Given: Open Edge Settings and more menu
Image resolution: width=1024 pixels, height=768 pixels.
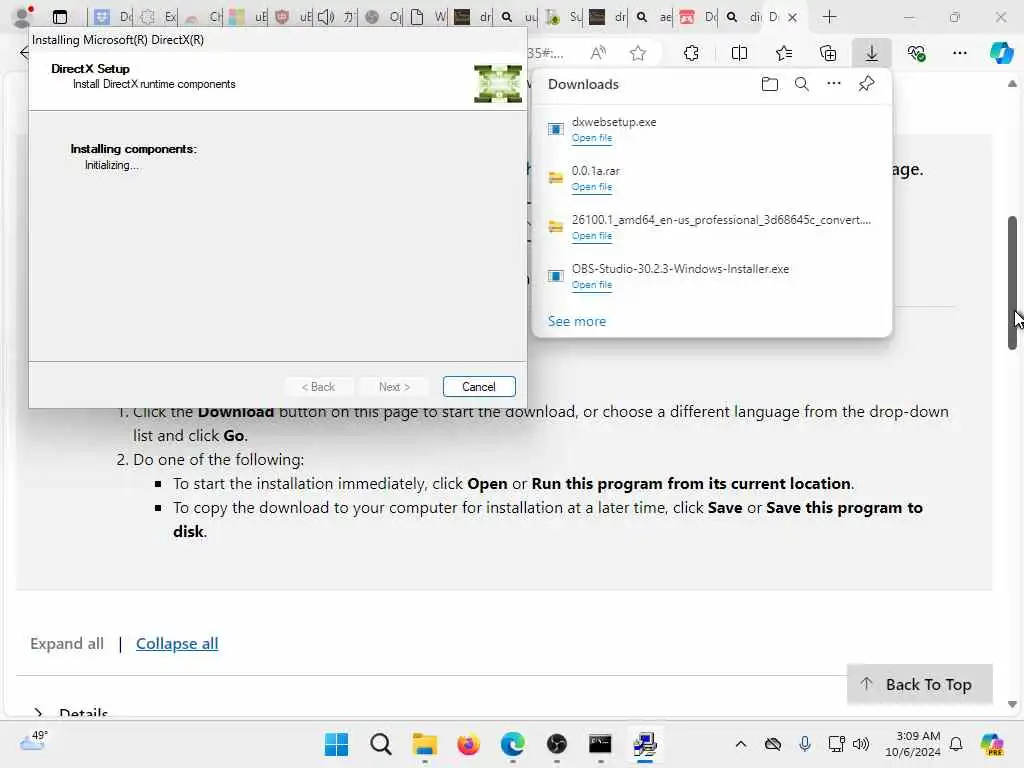Looking at the screenshot, I should point(959,53).
